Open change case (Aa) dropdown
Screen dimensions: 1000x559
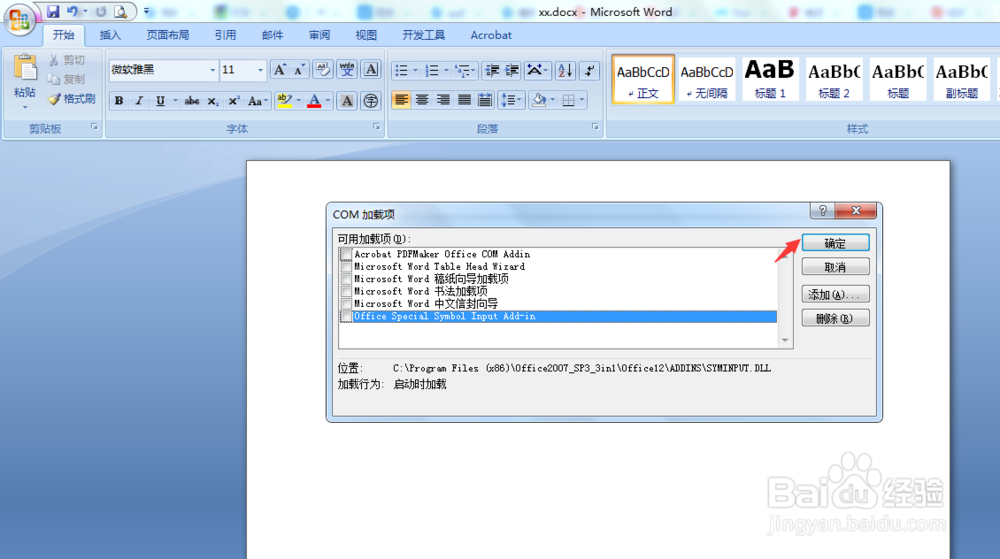pos(258,101)
